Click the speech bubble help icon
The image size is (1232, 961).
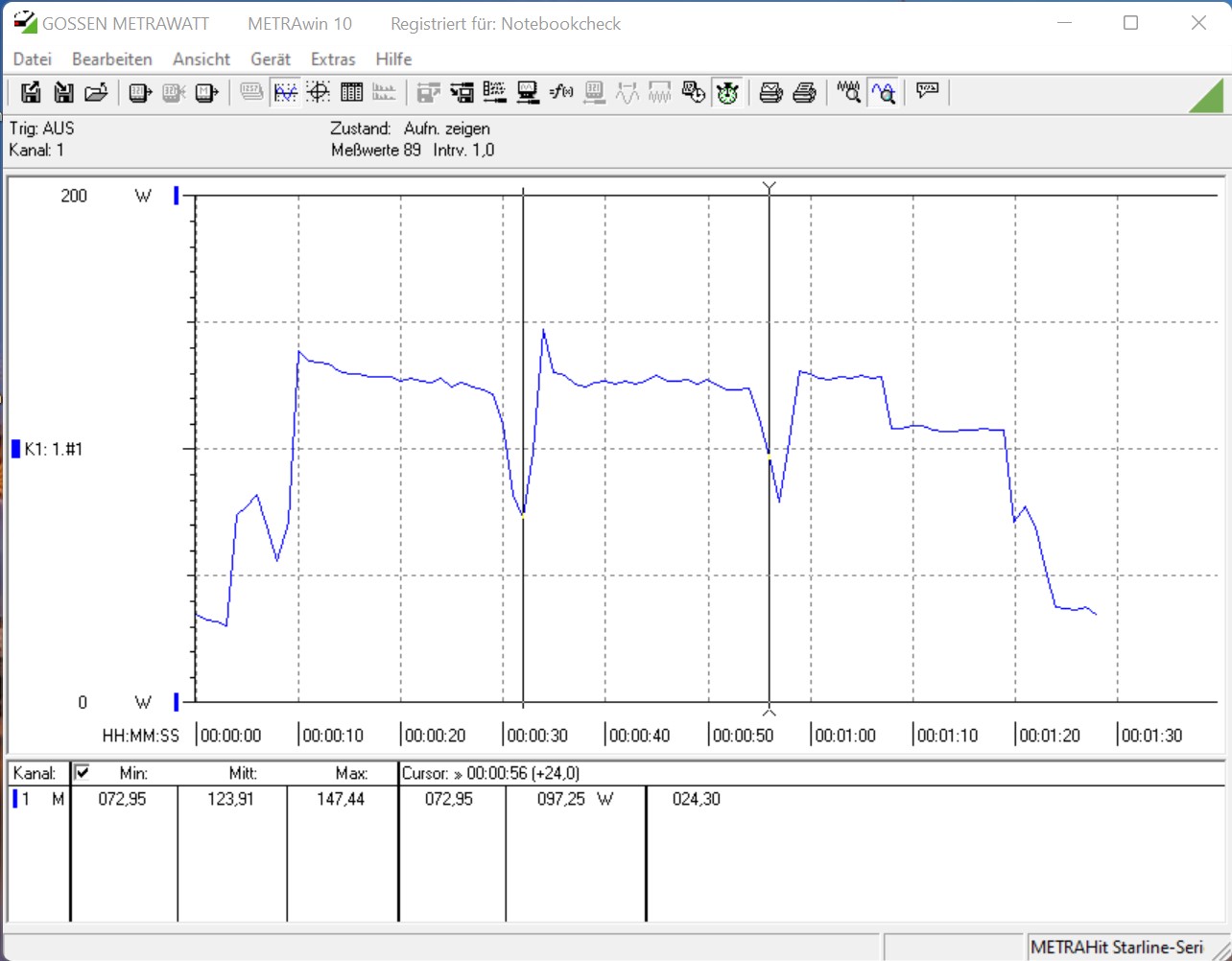[927, 92]
